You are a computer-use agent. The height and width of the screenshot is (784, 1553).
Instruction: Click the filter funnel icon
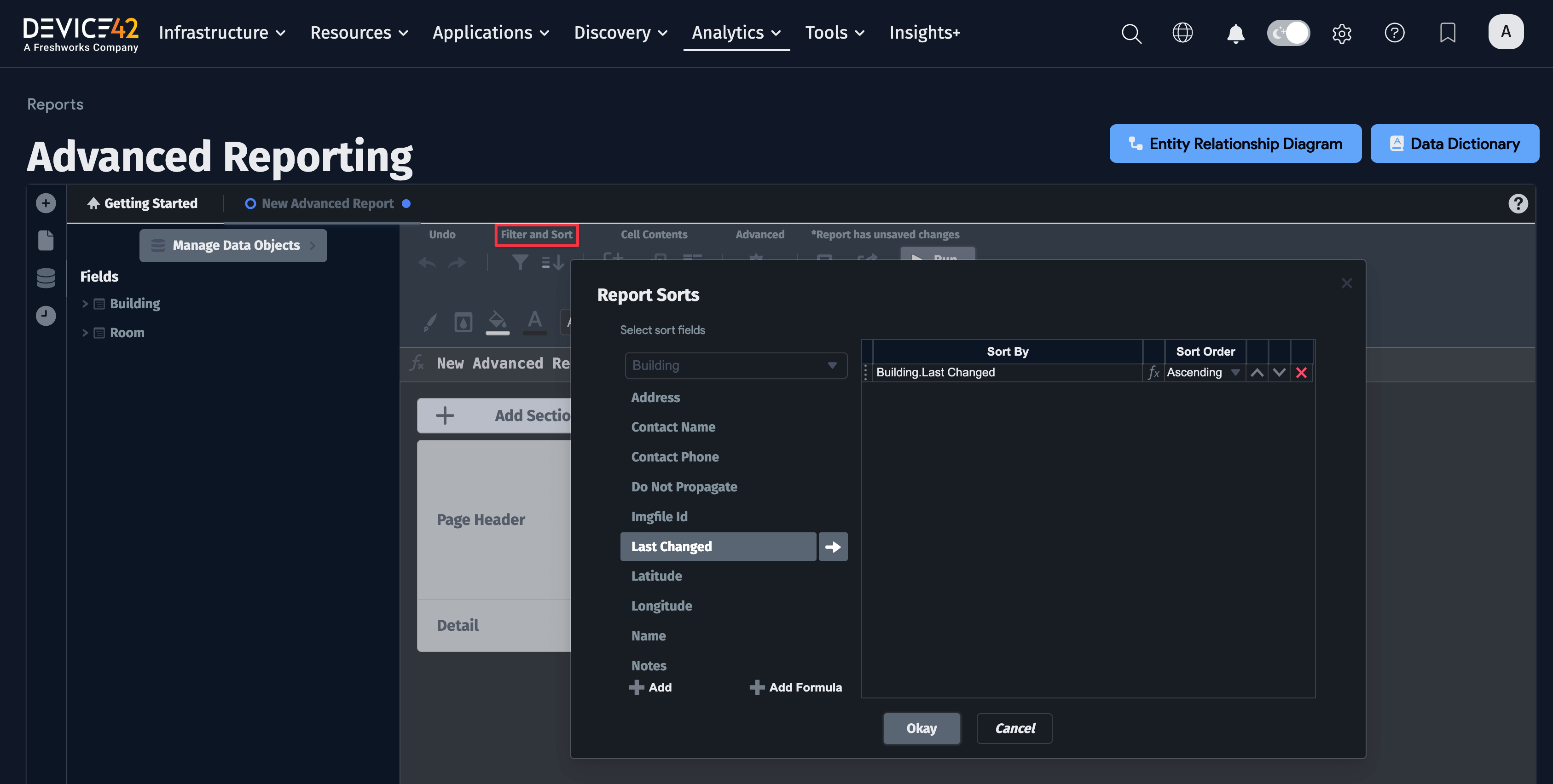click(520, 263)
